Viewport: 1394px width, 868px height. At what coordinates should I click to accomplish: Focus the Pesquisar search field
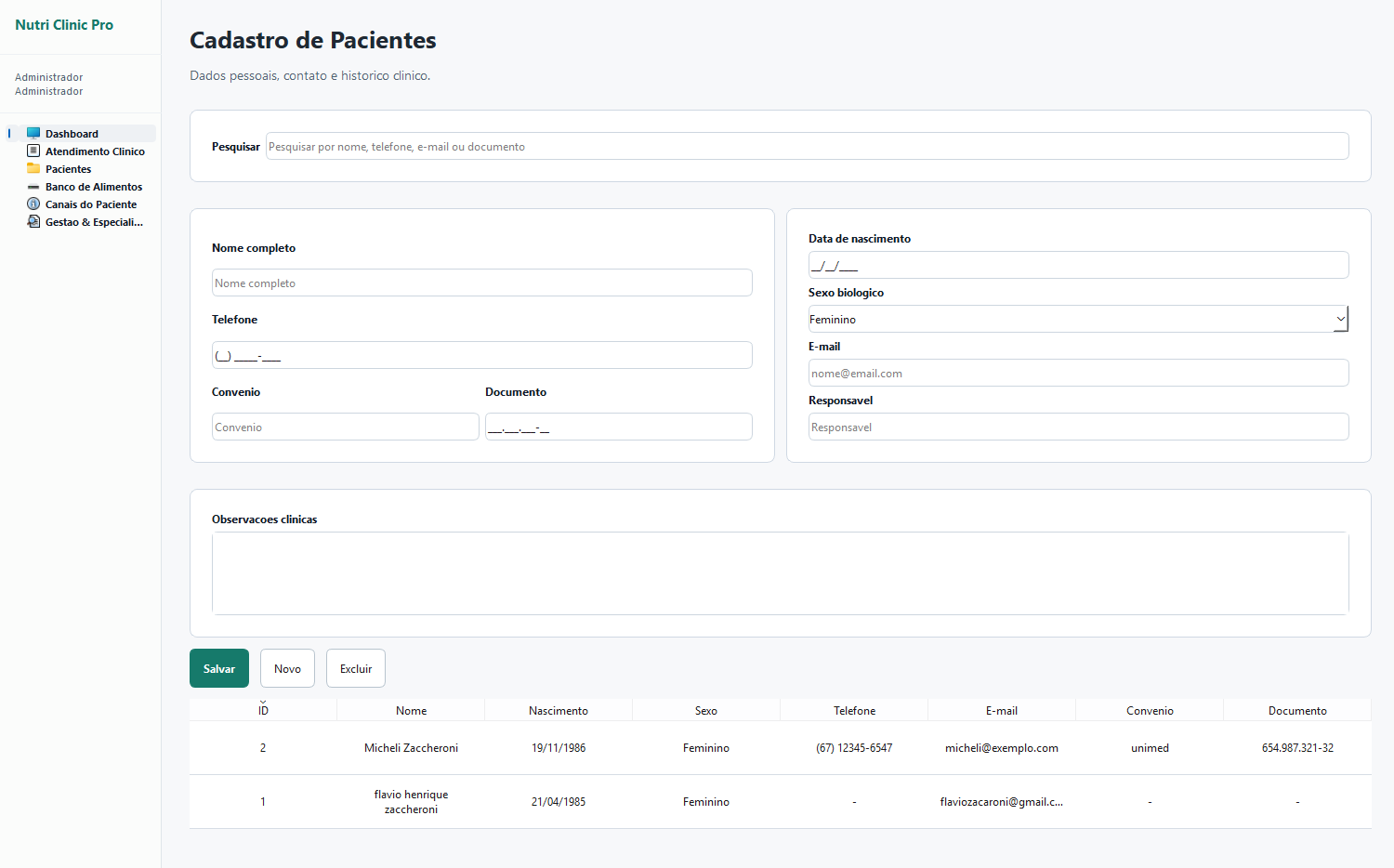tap(807, 146)
